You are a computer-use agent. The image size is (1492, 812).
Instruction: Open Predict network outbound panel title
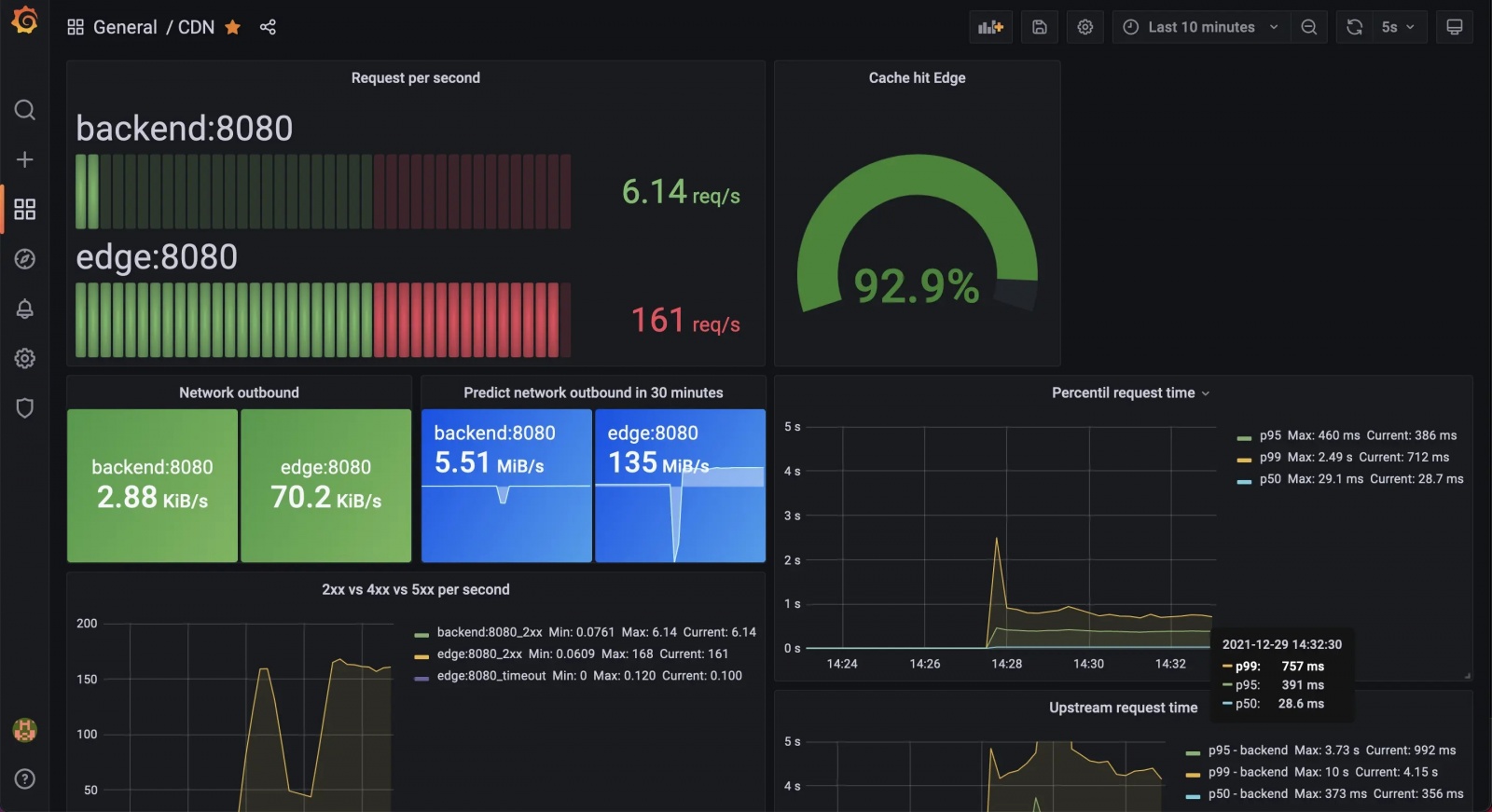[593, 393]
